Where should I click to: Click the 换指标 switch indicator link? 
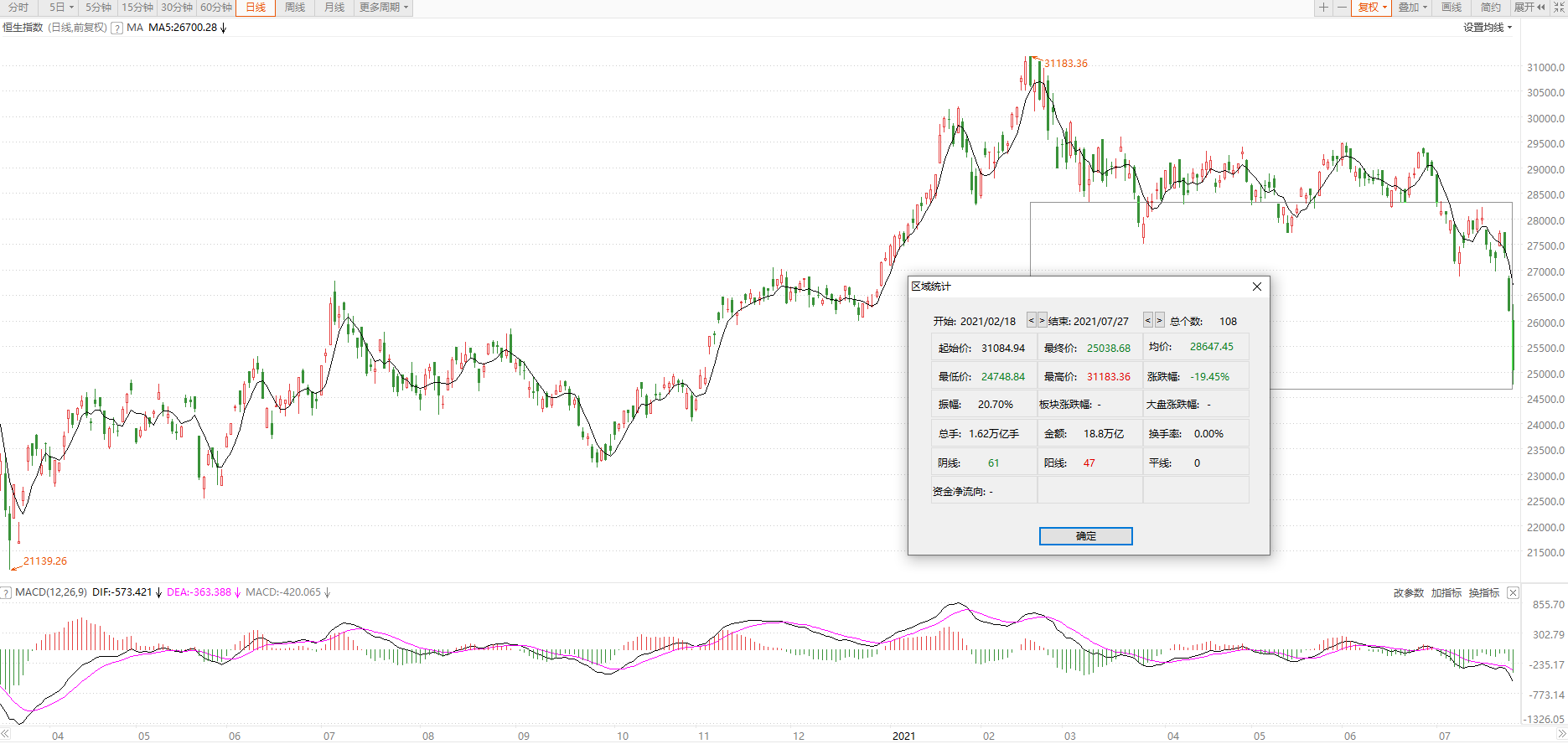1483,593
